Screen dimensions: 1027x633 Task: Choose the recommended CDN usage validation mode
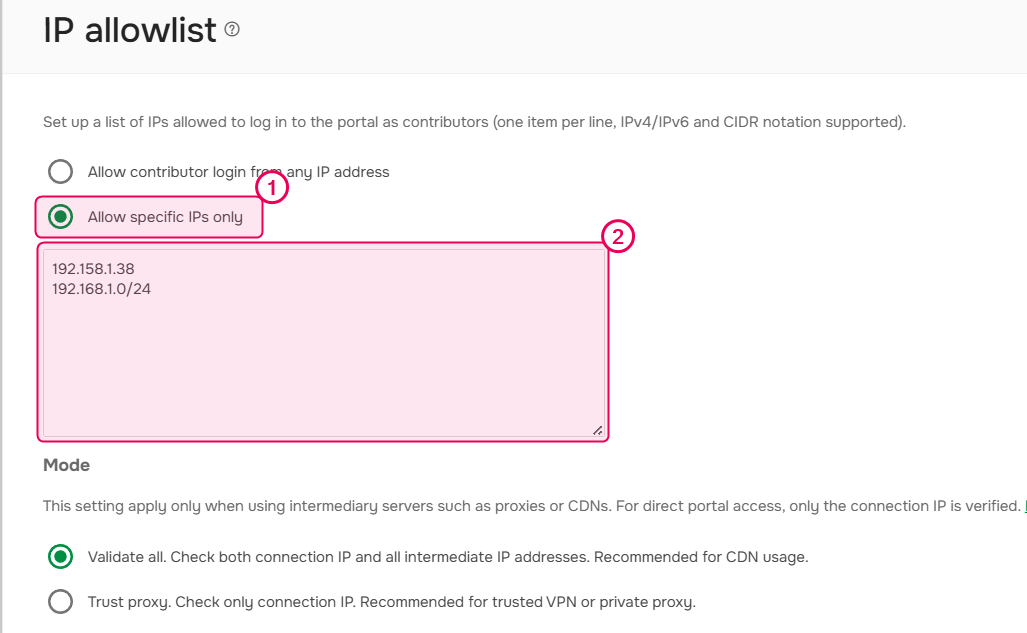click(59, 556)
